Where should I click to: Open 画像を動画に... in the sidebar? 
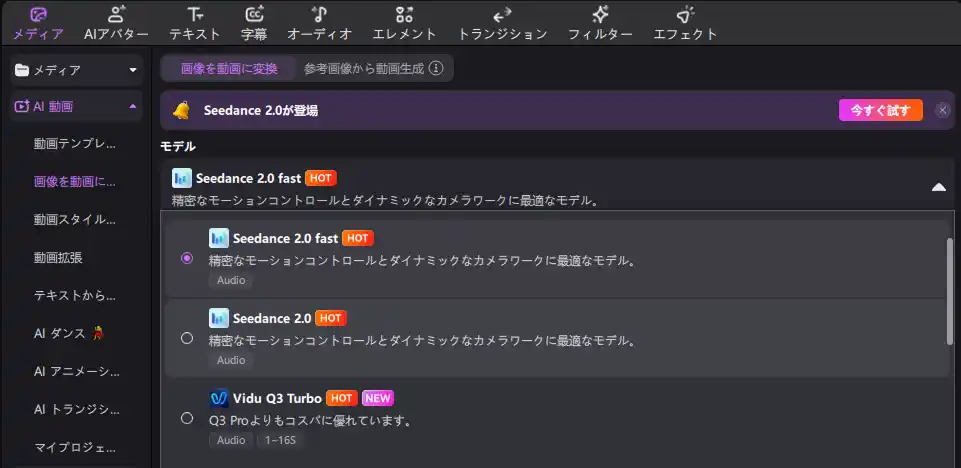(x=75, y=182)
